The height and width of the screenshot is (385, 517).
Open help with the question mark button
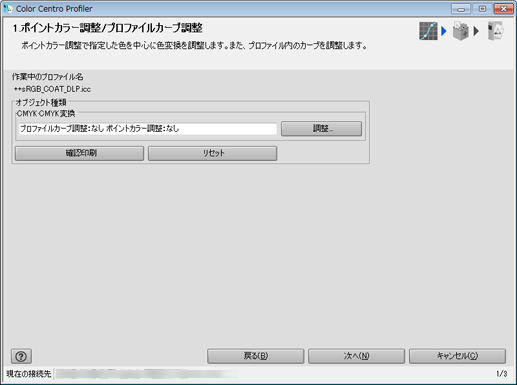click(21, 356)
